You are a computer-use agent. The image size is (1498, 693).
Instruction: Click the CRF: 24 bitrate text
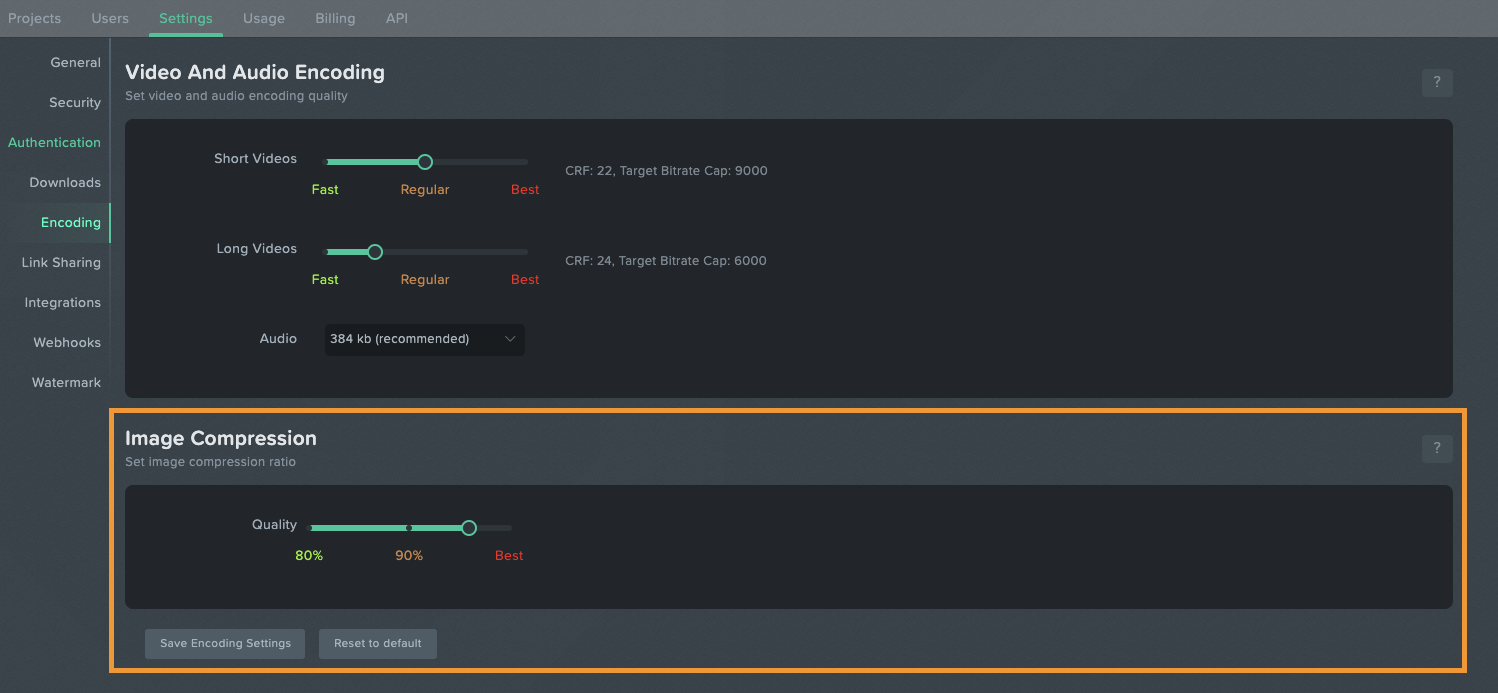coord(666,261)
